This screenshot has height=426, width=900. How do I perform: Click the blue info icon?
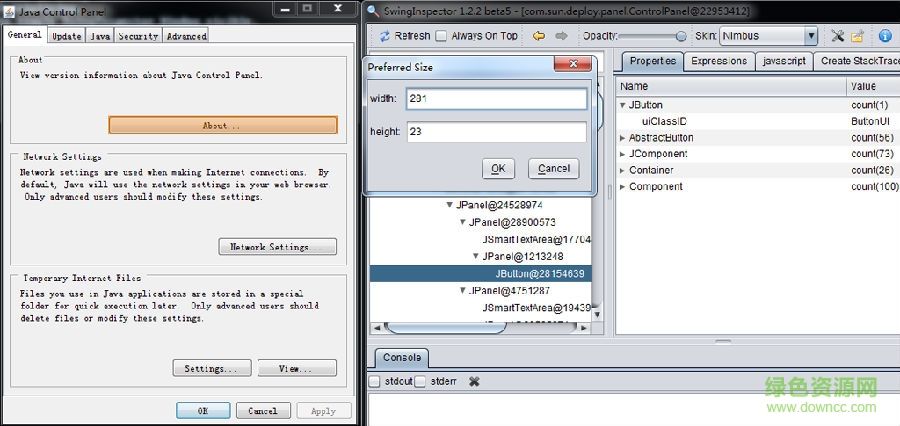(885, 36)
